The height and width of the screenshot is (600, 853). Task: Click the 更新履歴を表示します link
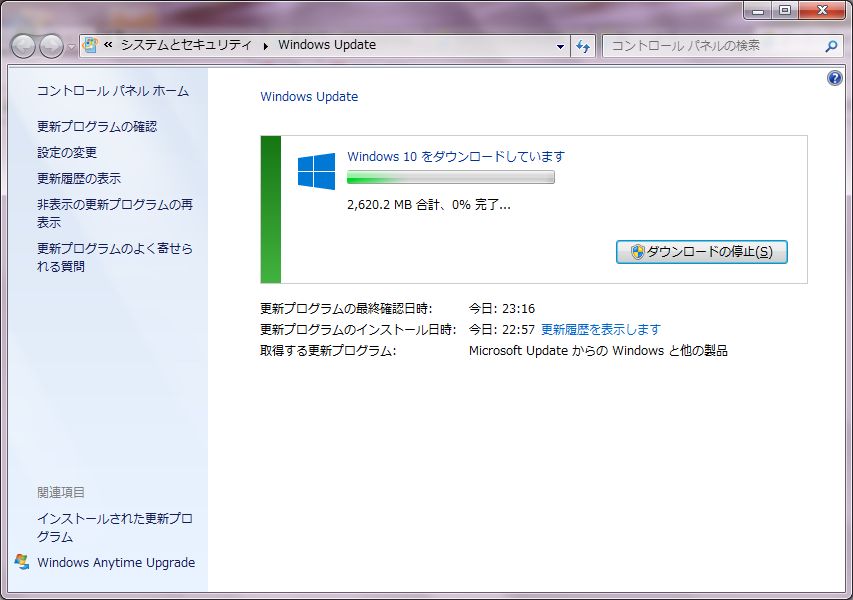coord(601,330)
